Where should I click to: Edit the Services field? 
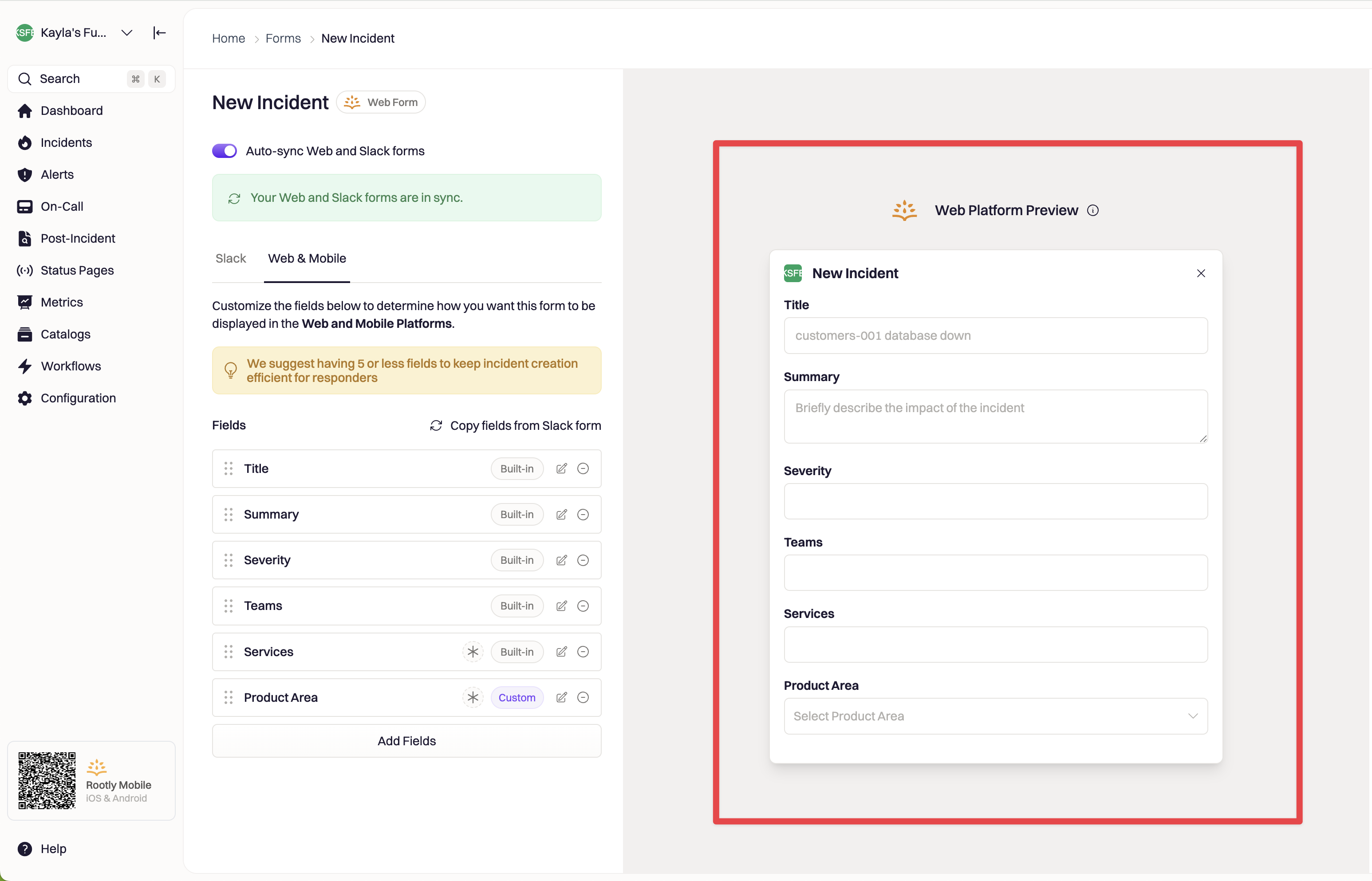pos(561,652)
